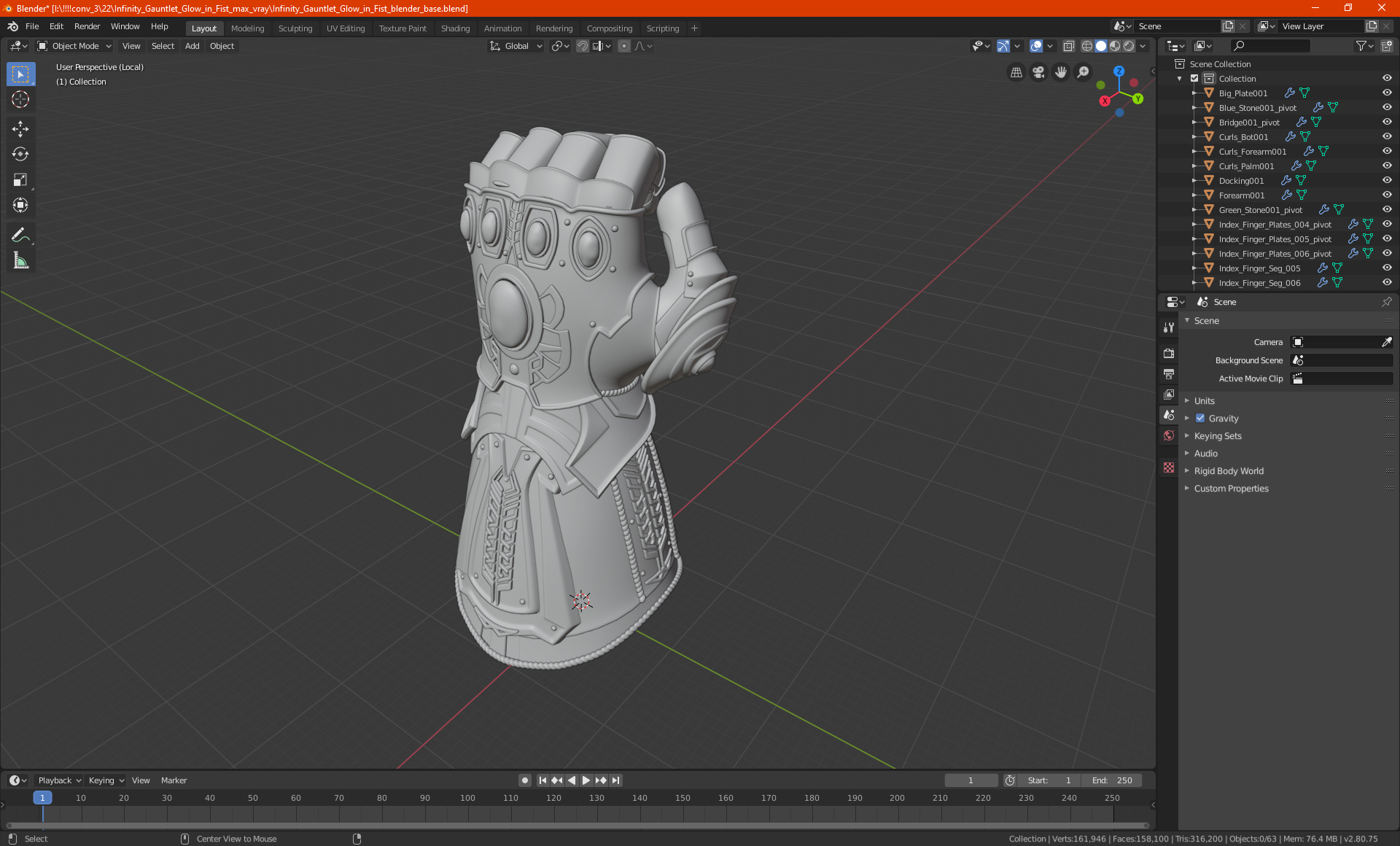This screenshot has height=846, width=1400.
Task: Click the current frame marker on timeline
Action: pos(42,798)
